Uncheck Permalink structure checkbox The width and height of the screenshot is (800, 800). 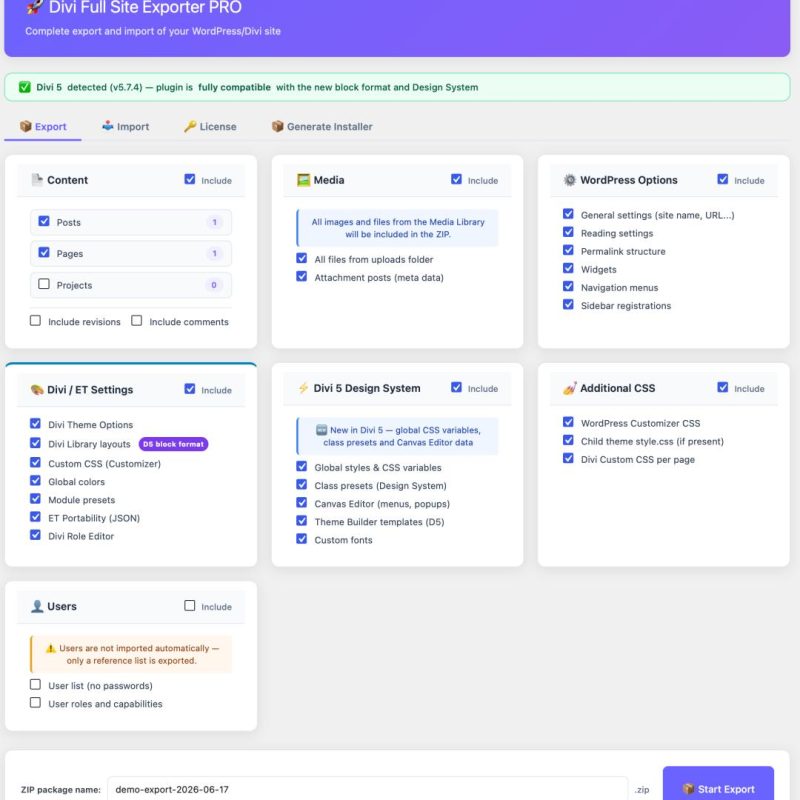pyautogui.click(x=568, y=250)
